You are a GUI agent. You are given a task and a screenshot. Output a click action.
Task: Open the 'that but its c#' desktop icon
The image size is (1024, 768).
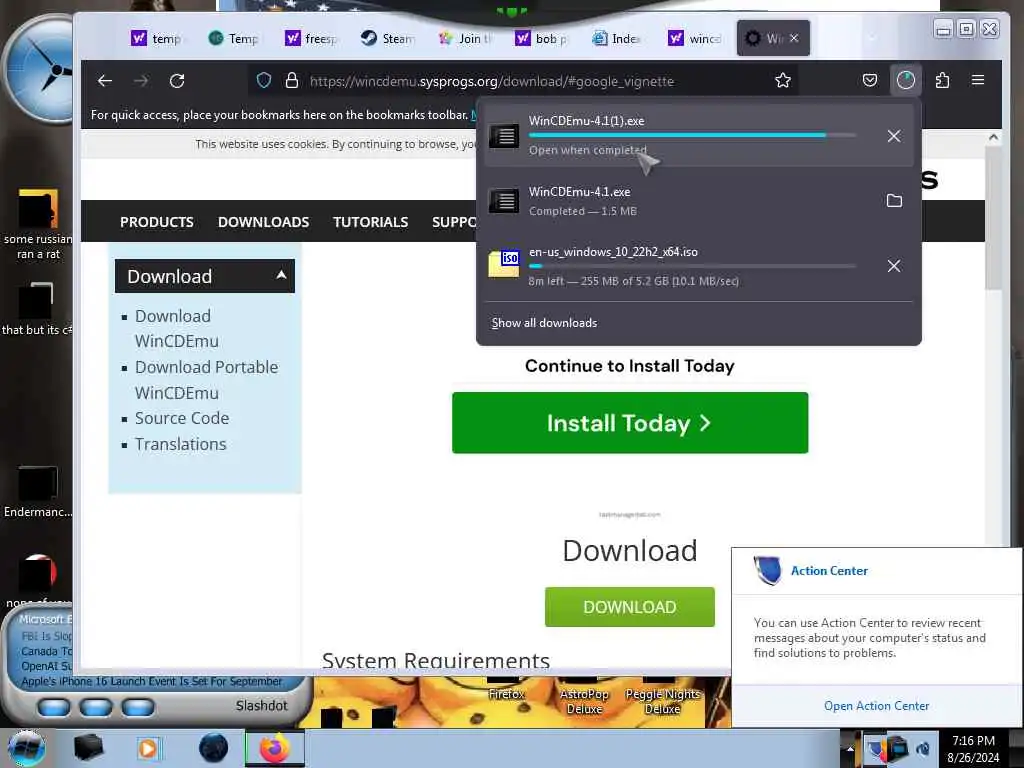(37, 310)
